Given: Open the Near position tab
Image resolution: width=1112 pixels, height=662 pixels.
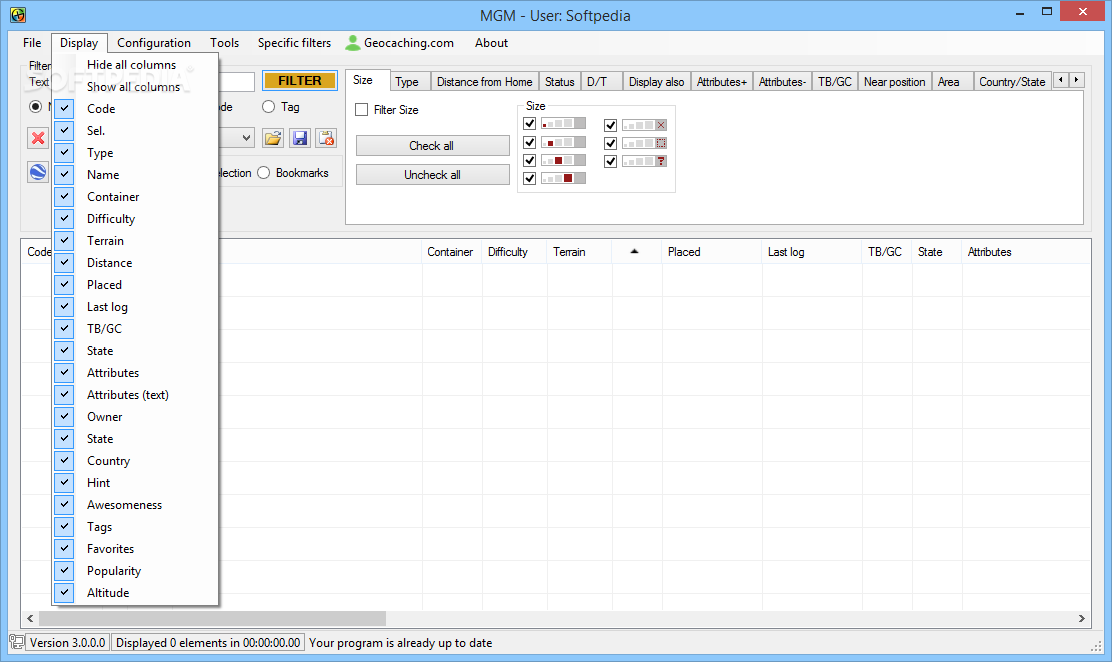Looking at the screenshot, I should 894,82.
